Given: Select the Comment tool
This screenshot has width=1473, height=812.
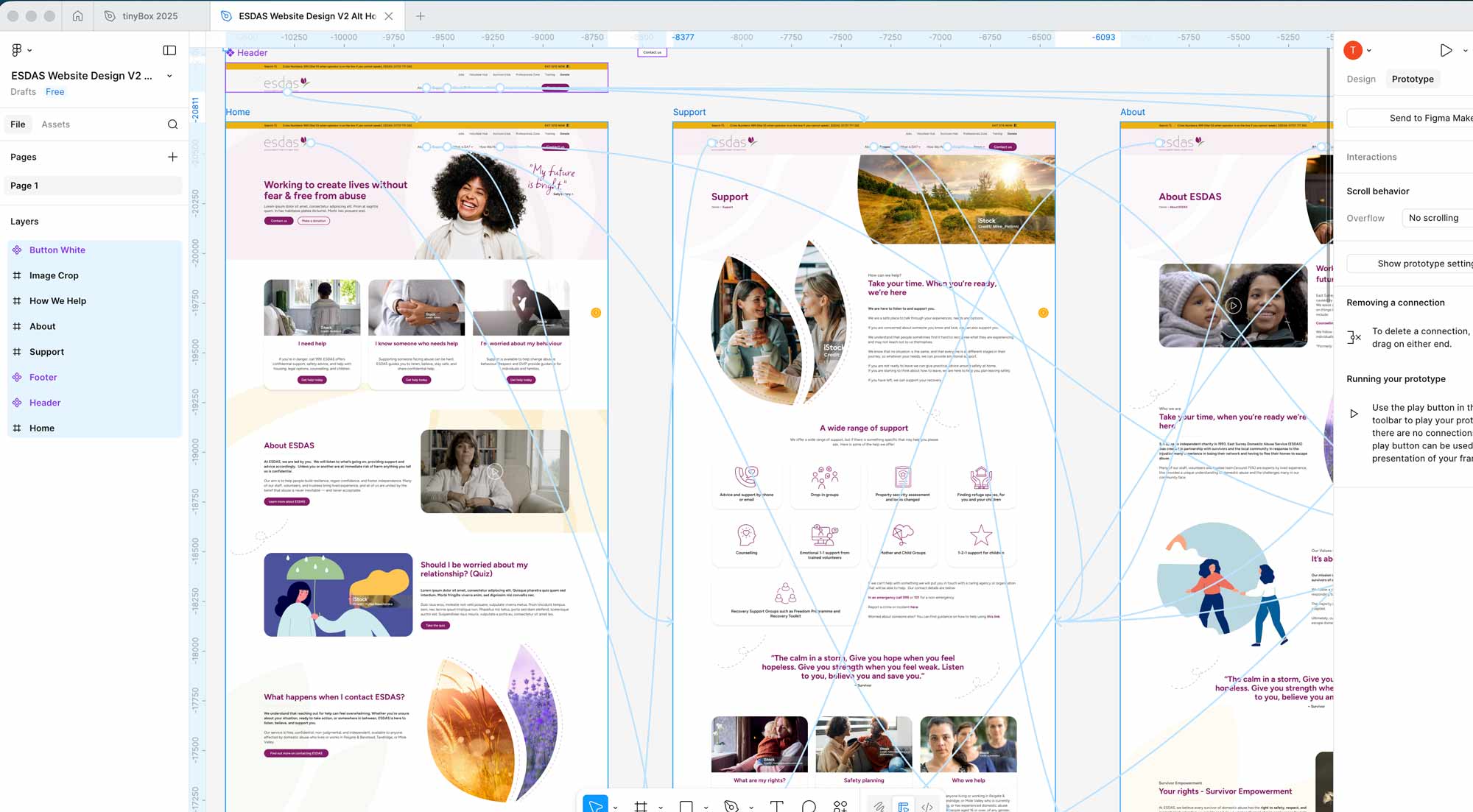Looking at the screenshot, I should pyautogui.click(x=809, y=806).
